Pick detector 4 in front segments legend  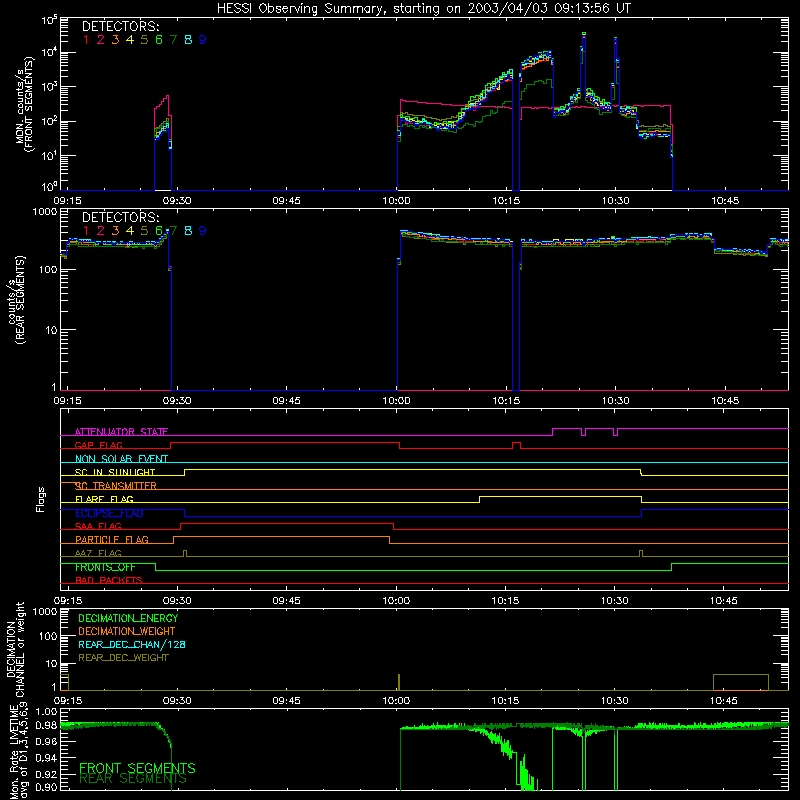pos(130,40)
